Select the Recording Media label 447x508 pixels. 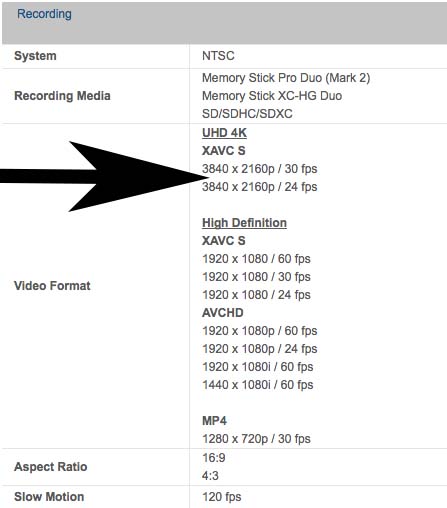(x=62, y=96)
